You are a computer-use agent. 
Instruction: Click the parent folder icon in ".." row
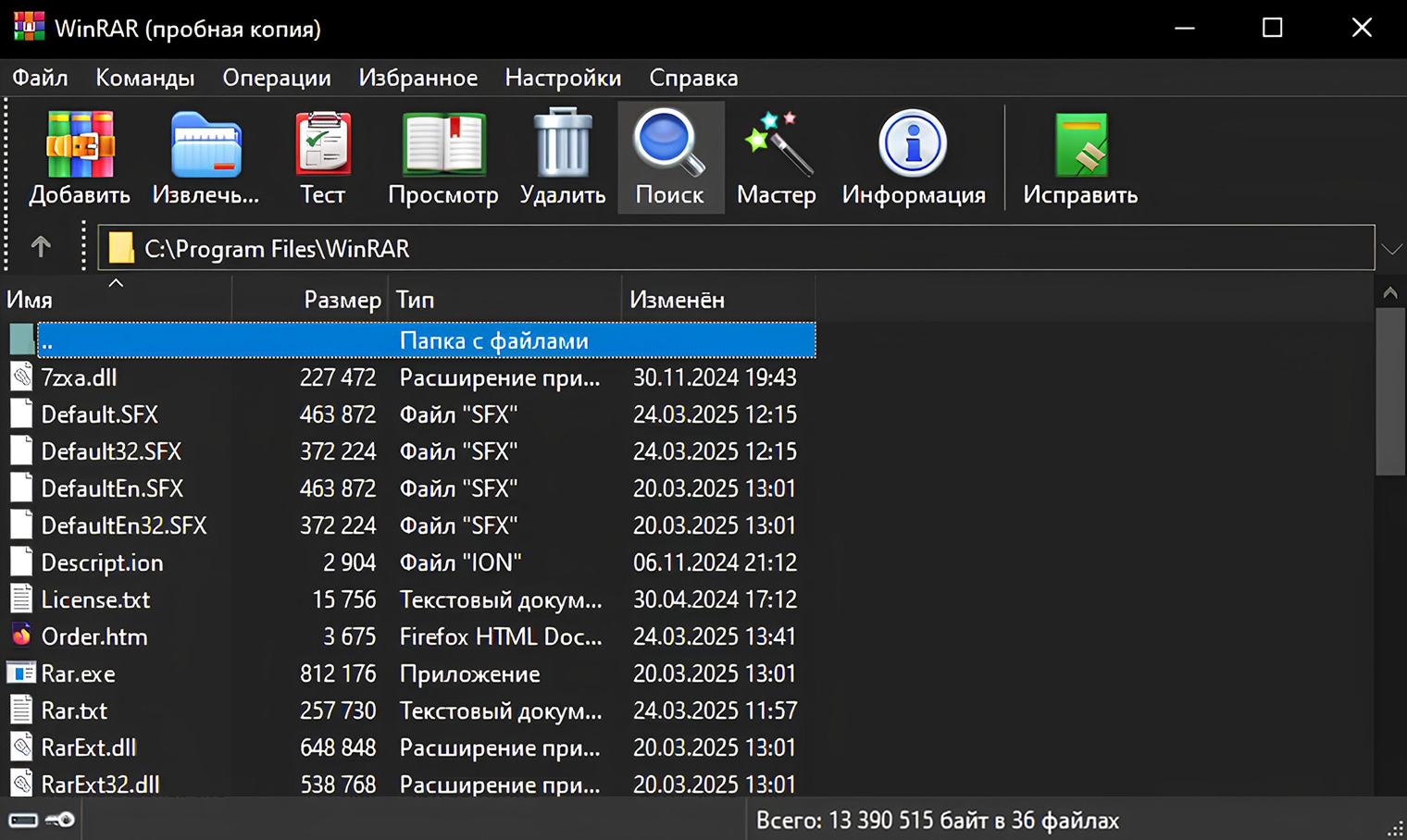[21, 340]
